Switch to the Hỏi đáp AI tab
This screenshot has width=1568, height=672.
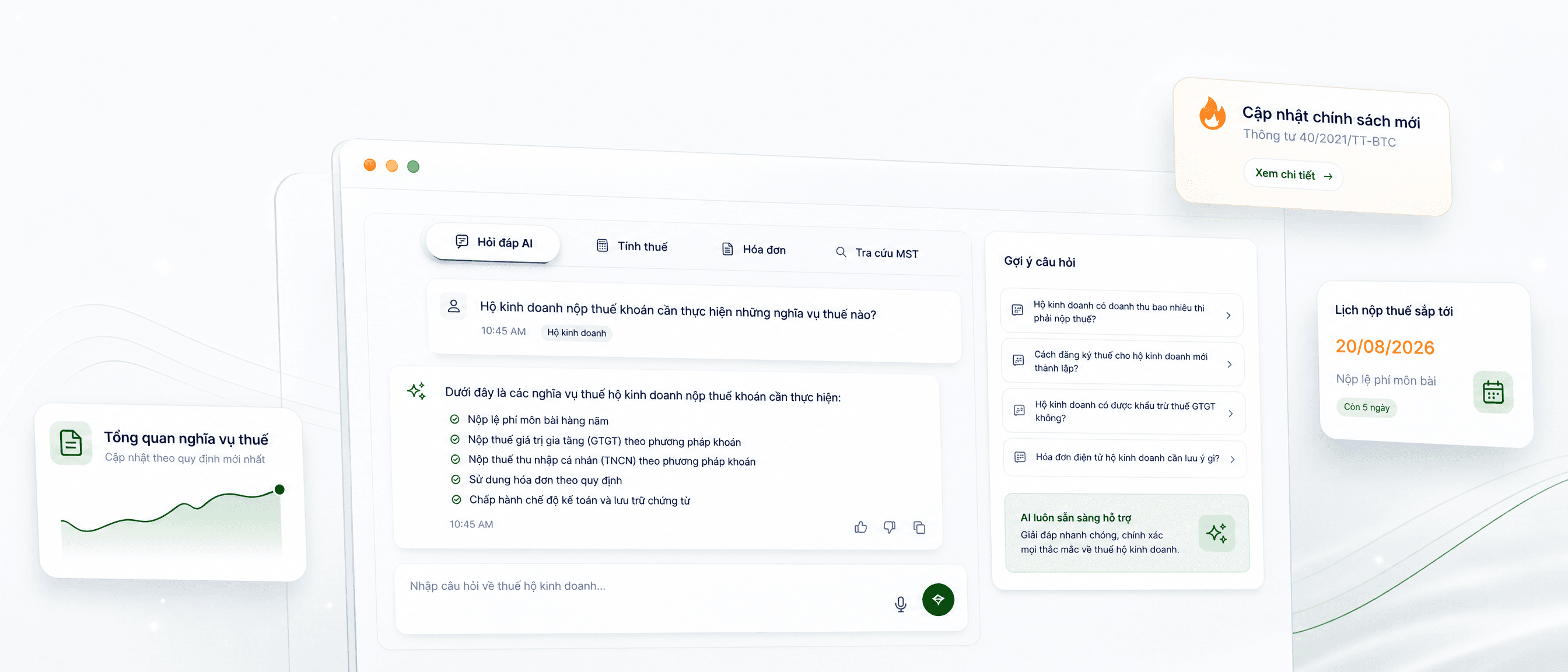pyautogui.click(x=493, y=243)
